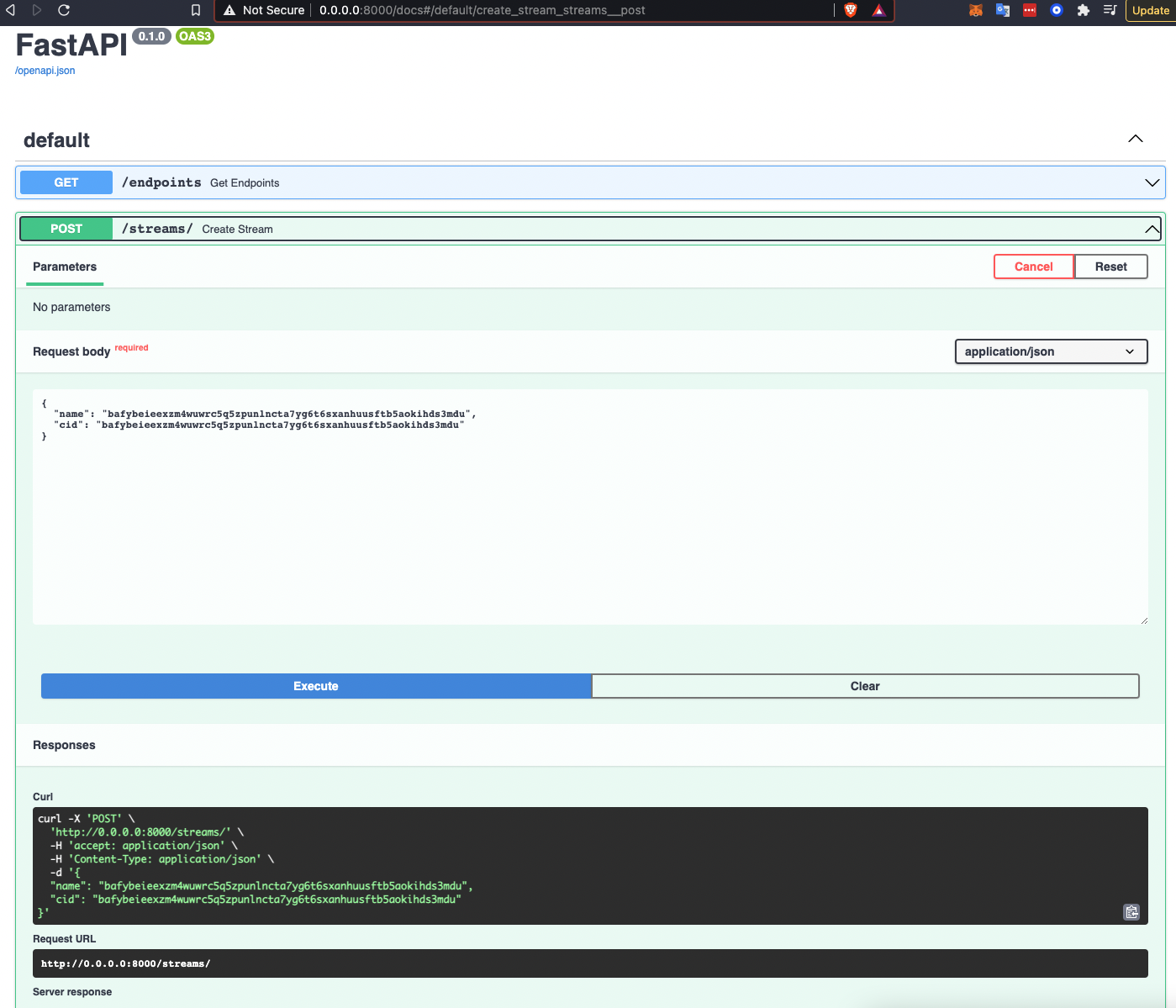Click the FastAPI title

(x=71, y=45)
